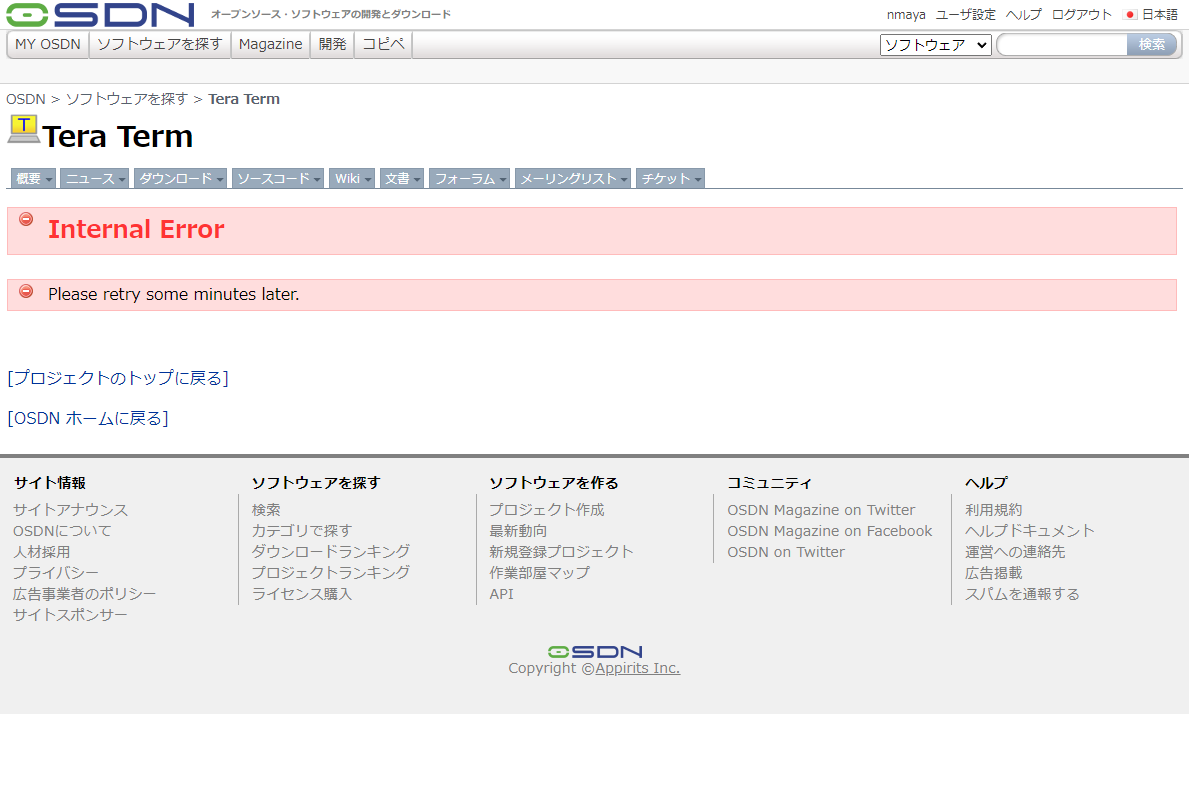The height and width of the screenshot is (794, 1189).
Task: Open the コピペ nav tab
Action: pyautogui.click(x=383, y=44)
